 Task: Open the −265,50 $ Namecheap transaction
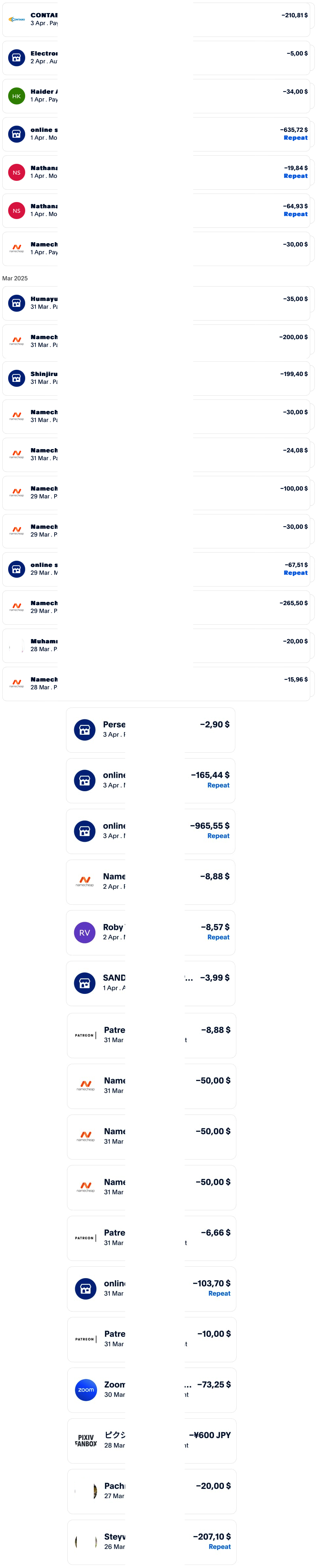159,607
